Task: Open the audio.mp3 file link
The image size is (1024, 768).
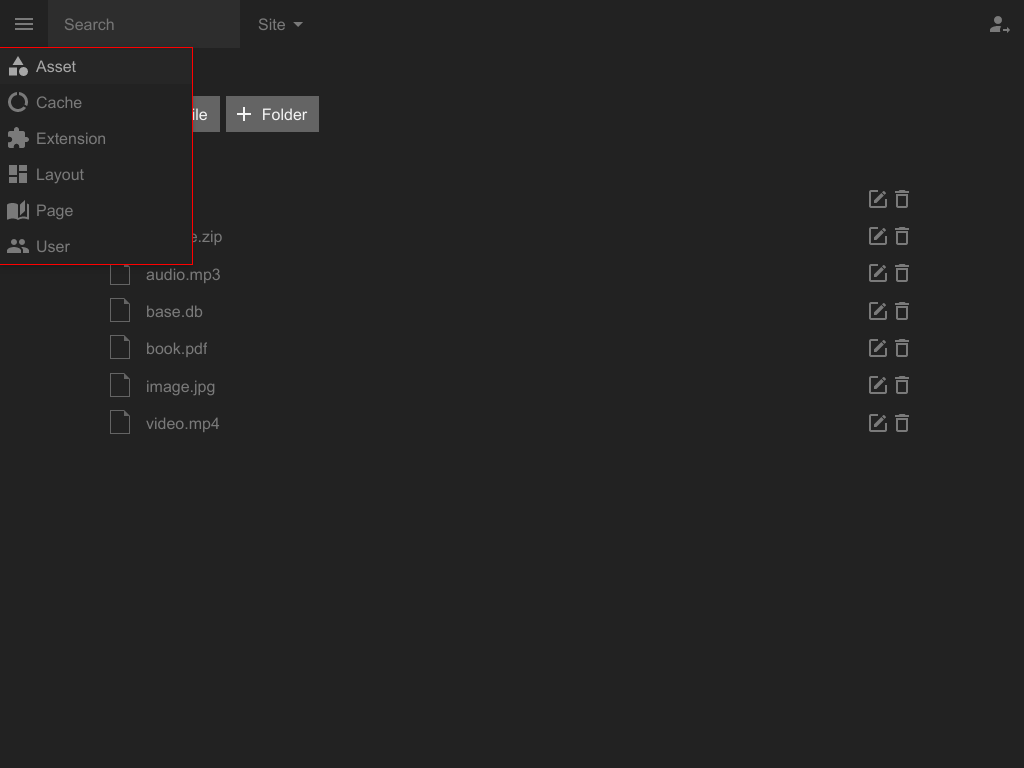Action: click(x=183, y=274)
